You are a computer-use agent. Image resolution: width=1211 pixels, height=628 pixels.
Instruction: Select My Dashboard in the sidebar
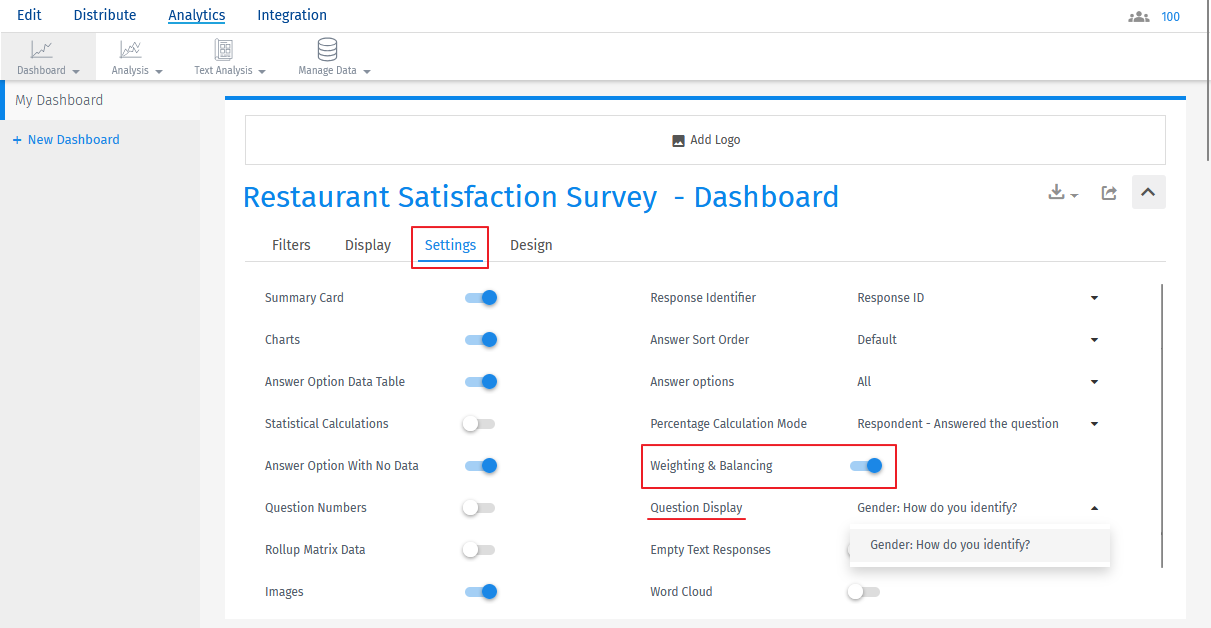(x=100, y=100)
